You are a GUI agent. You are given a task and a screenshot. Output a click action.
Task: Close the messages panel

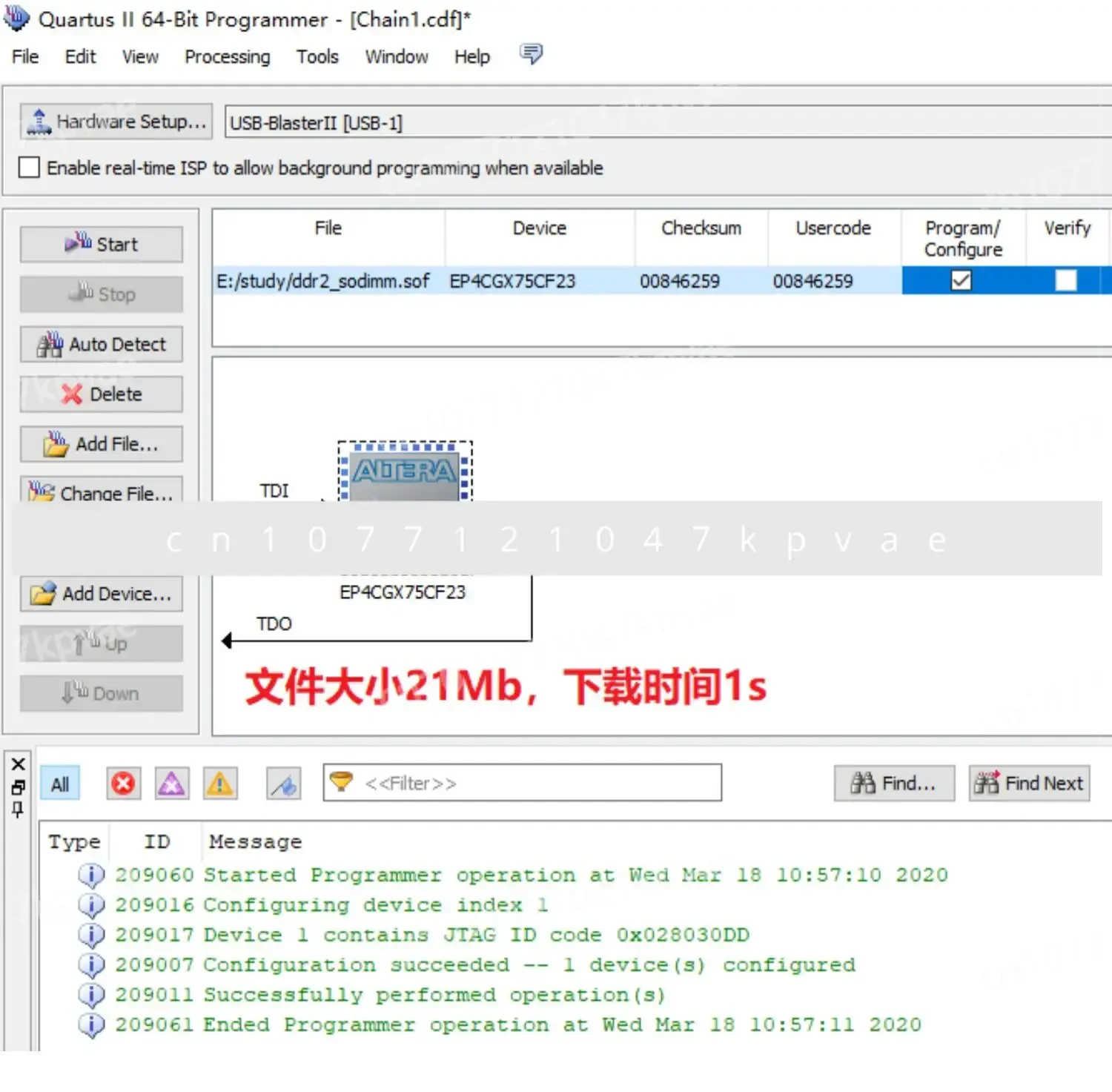(x=19, y=764)
